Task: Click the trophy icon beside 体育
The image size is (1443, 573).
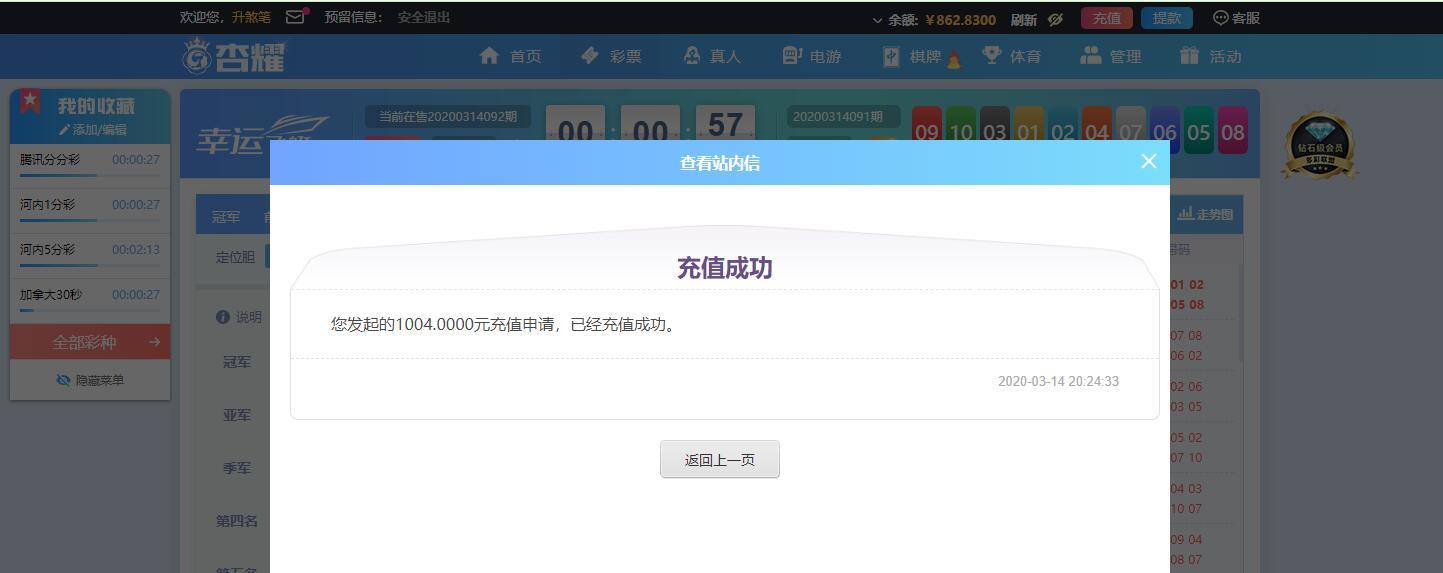Action: pyautogui.click(x=991, y=56)
